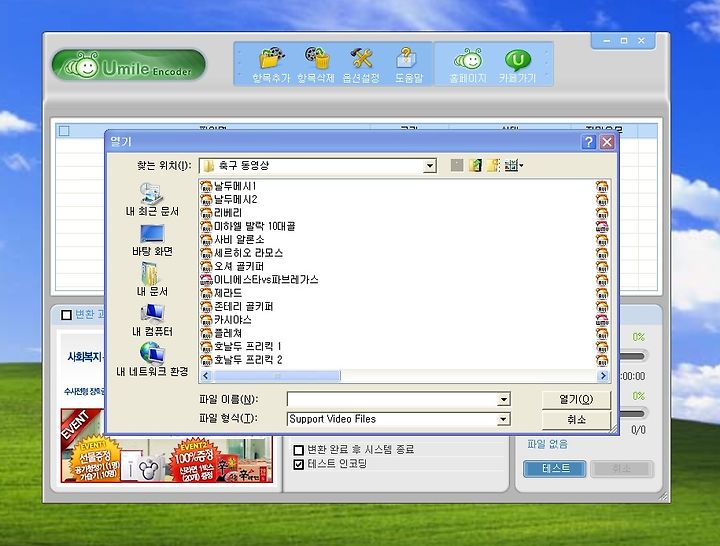Go to 내 컴퓨터 my computer
This screenshot has height=546, width=720.
click(x=152, y=320)
